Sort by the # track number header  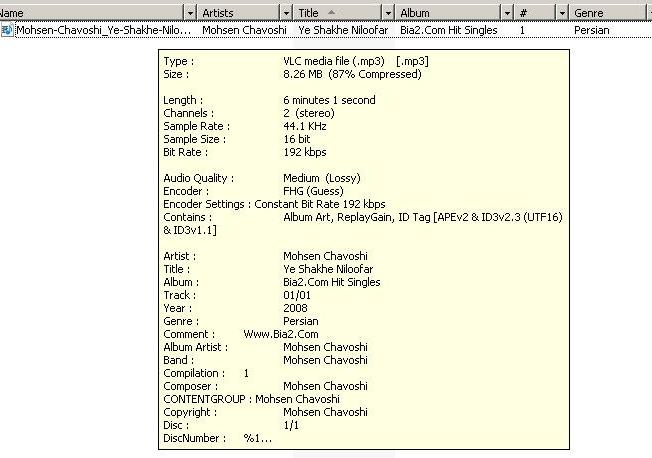coord(535,13)
